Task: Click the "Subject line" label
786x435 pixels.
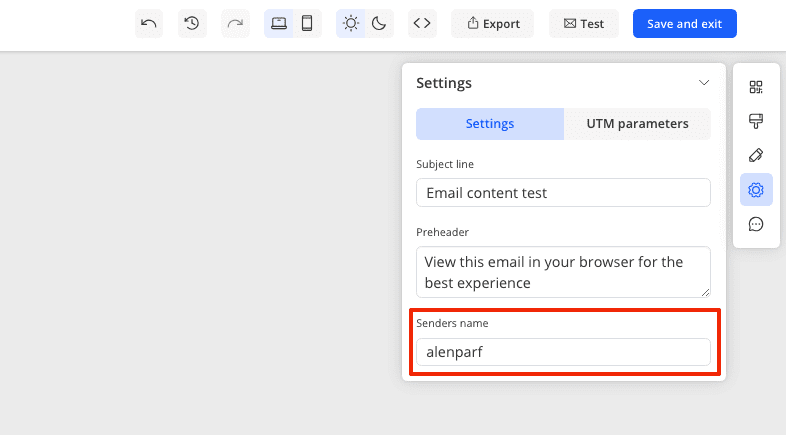Action: [x=445, y=164]
